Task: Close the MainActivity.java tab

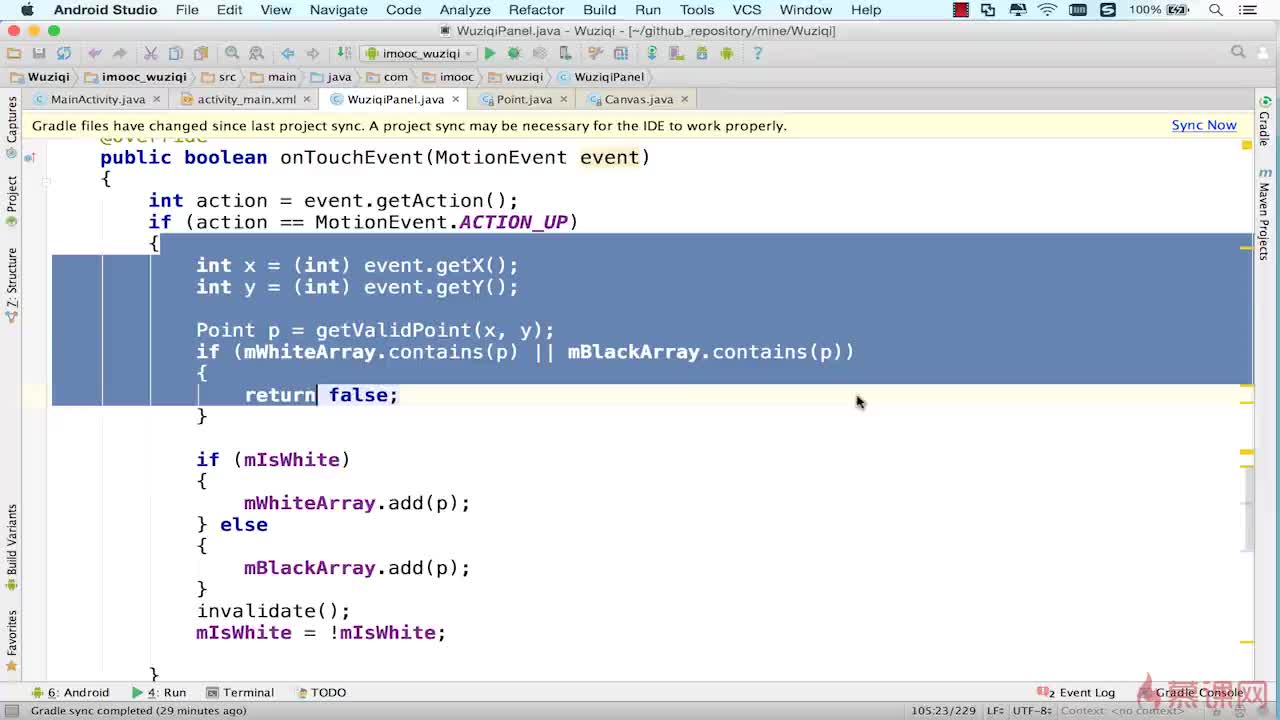Action: point(157,99)
